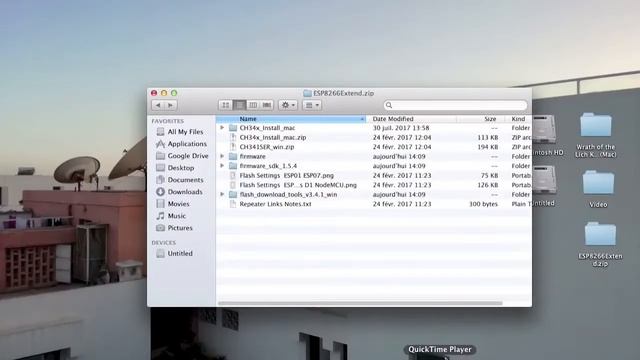Screen dimensions: 640x360
Task: Go back in Finder history
Action: pos(158,105)
